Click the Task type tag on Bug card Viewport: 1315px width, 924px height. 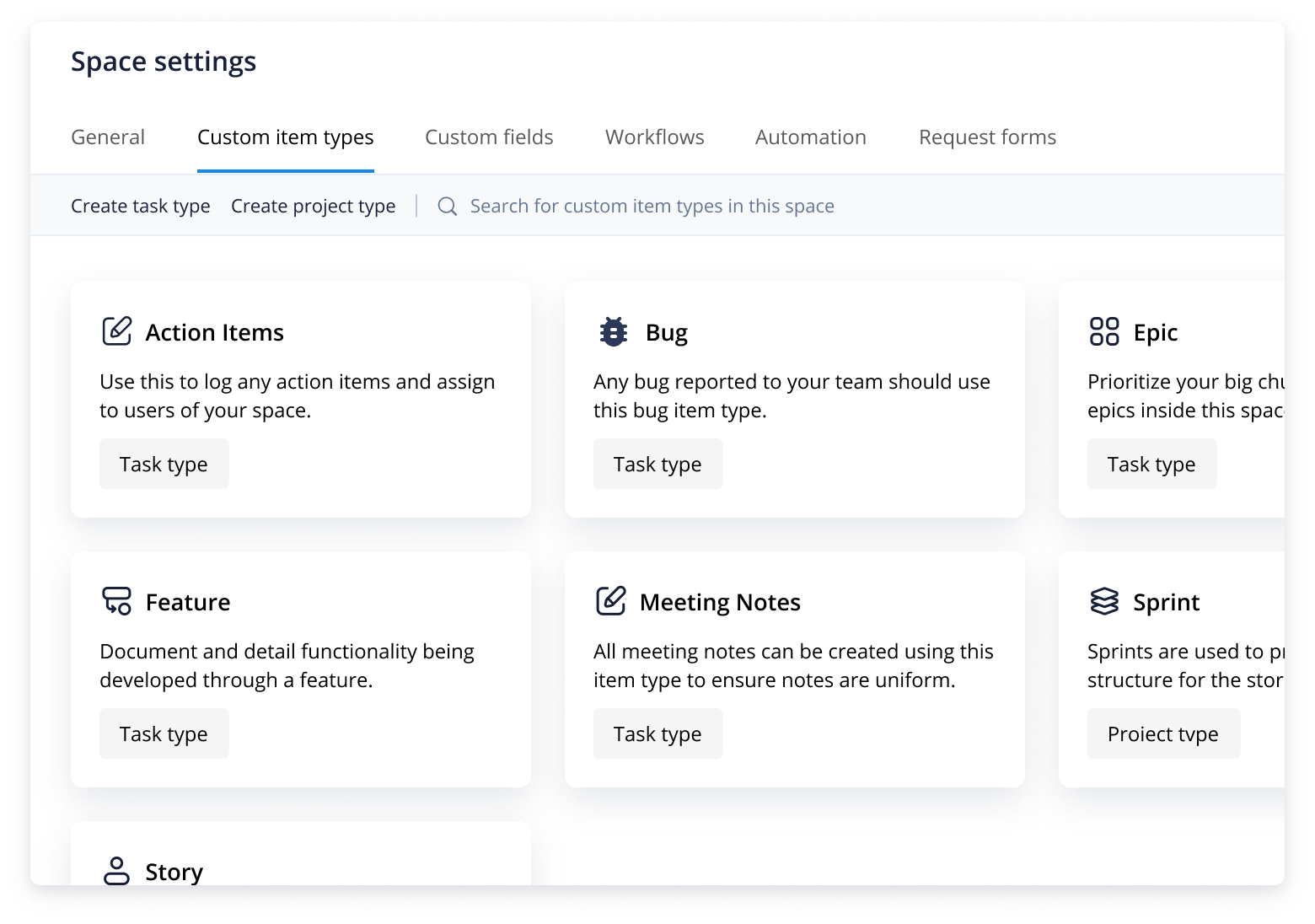pyautogui.click(x=657, y=464)
